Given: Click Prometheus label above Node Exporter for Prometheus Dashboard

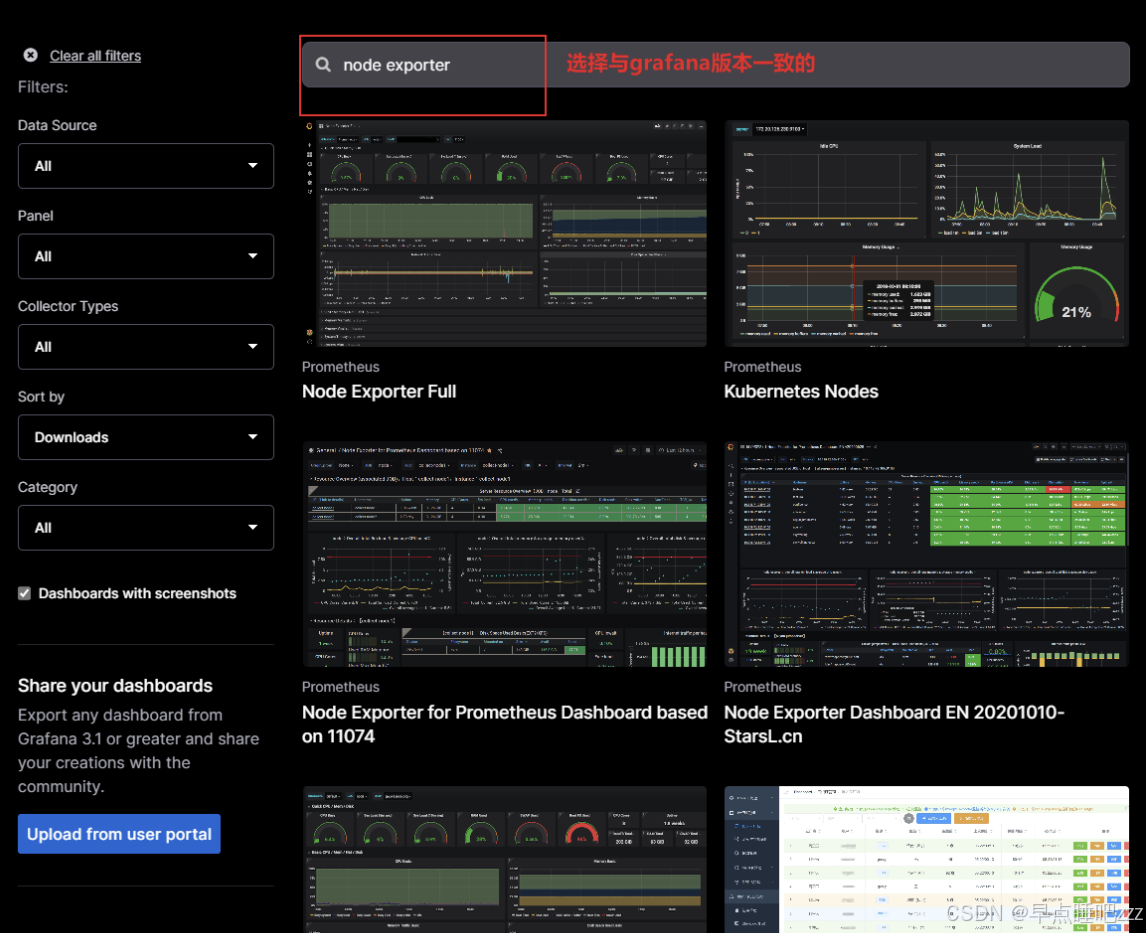Looking at the screenshot, I should point(341,687).
